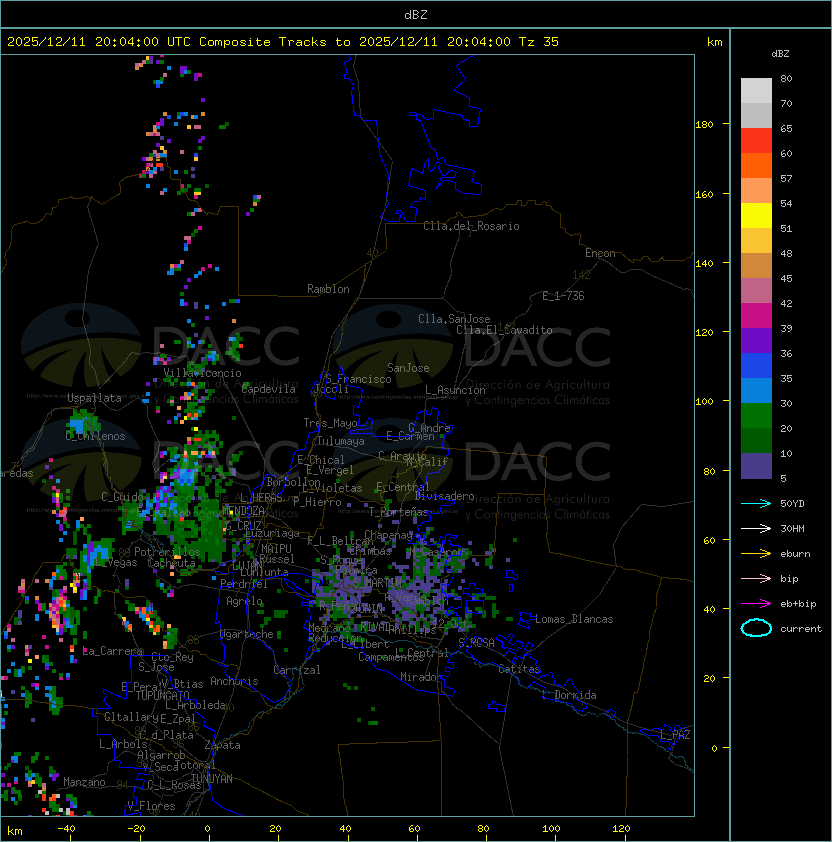Click the 'Clla.SanJose' map label
Image resolution: width=832 pixels, height=842 pixels.
454,319
